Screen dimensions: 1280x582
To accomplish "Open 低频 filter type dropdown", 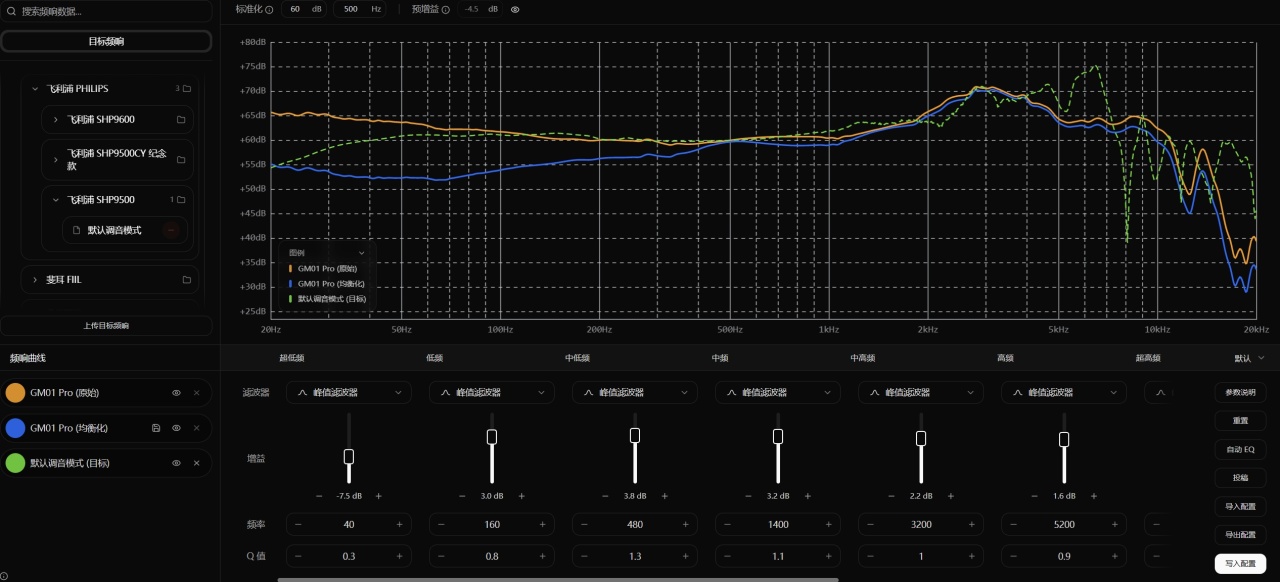I will pos(491,393).
